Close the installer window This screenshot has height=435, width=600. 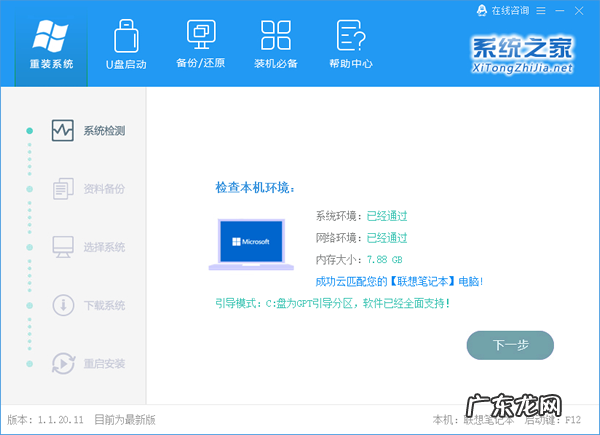[579, 11]
